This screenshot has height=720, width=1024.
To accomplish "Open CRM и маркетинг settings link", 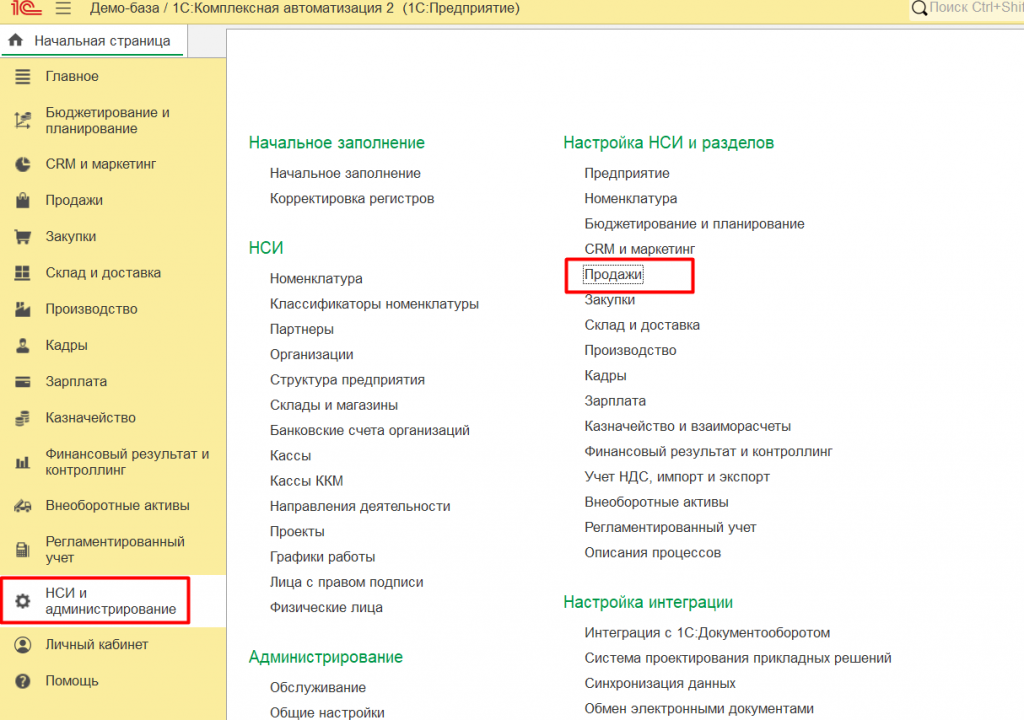I will [x=639, y=249].
